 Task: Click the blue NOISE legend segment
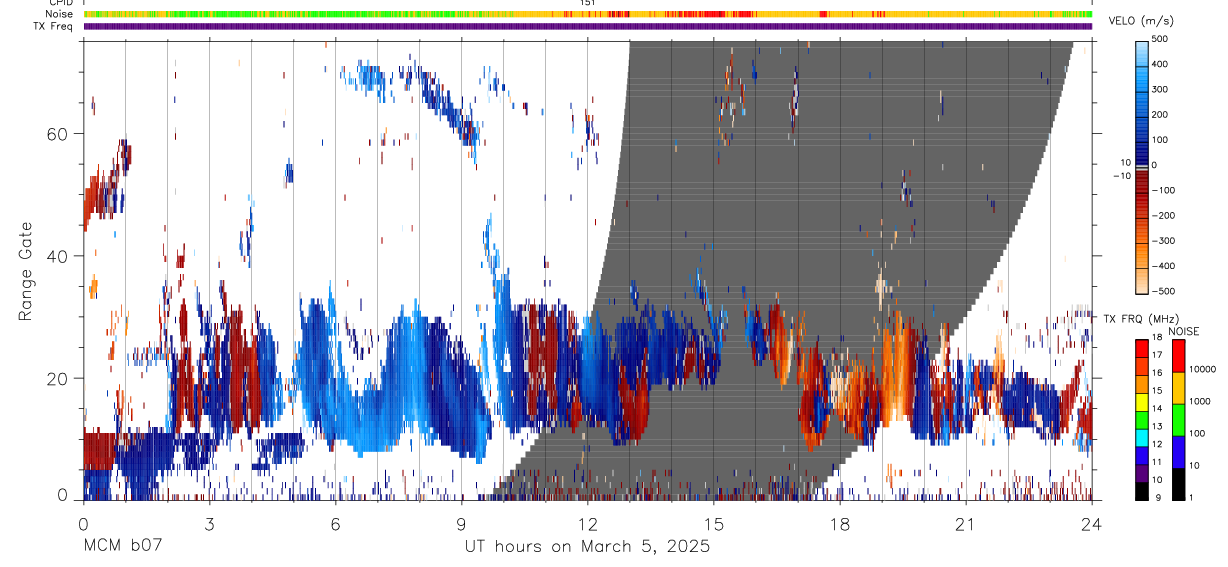(1178, 451)
